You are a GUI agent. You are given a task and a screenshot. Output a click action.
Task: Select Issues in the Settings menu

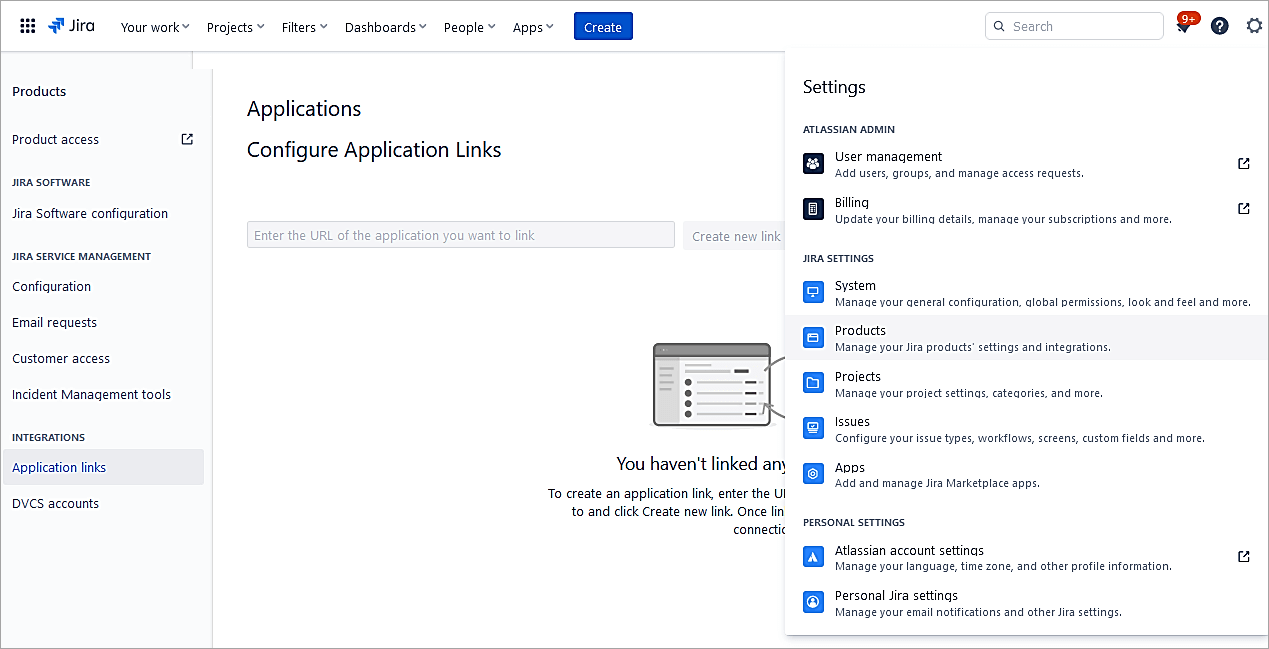[852, 422]
